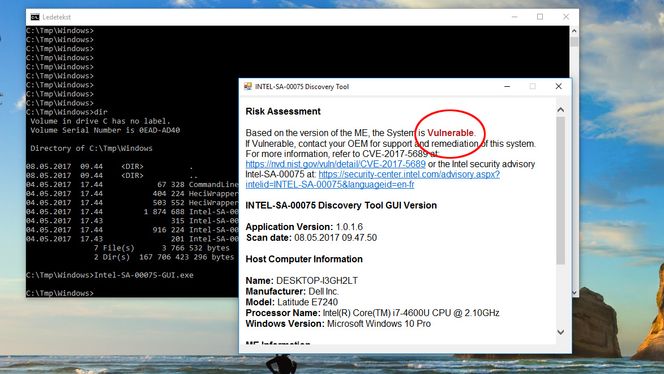Open the security-center.intel.com advisory link

(373, 179)
